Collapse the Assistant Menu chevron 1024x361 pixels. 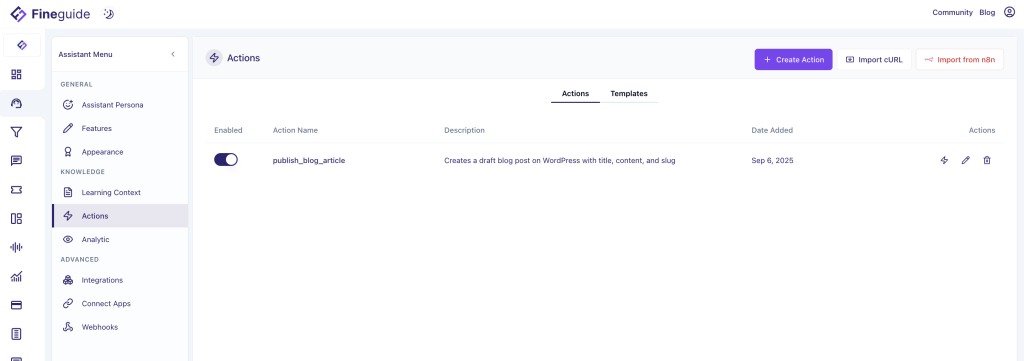tap(173, 54)
